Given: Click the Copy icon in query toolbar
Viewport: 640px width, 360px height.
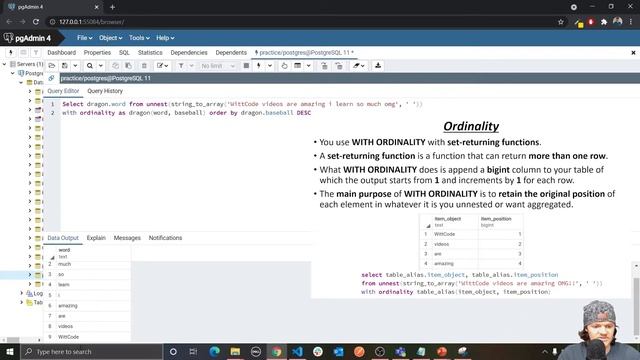Looking at the screenshot, I should pyautogui.click(x=116, y=66).
